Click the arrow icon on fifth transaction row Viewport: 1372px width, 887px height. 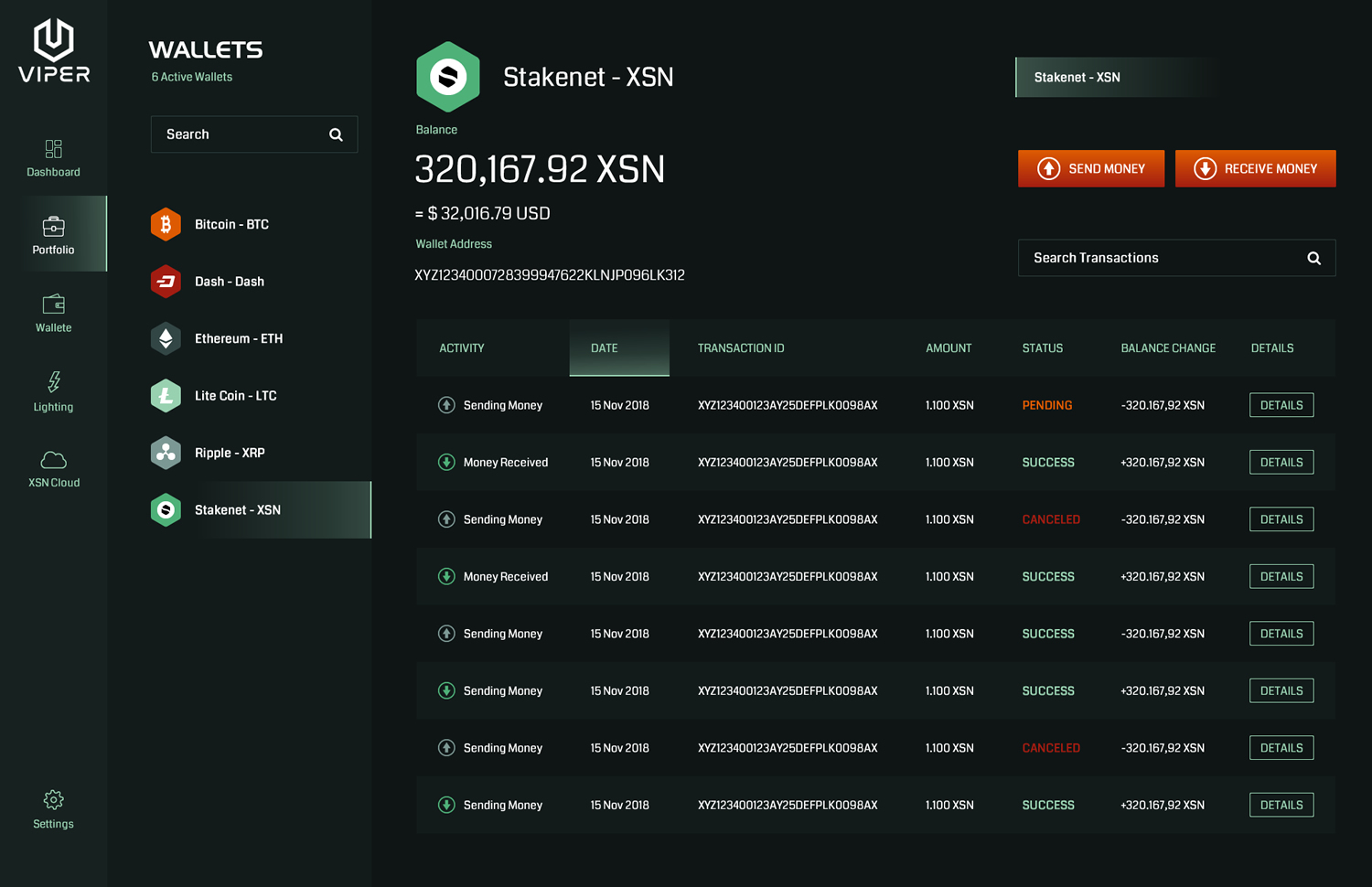pyautogui.click(x=446, y=634)
